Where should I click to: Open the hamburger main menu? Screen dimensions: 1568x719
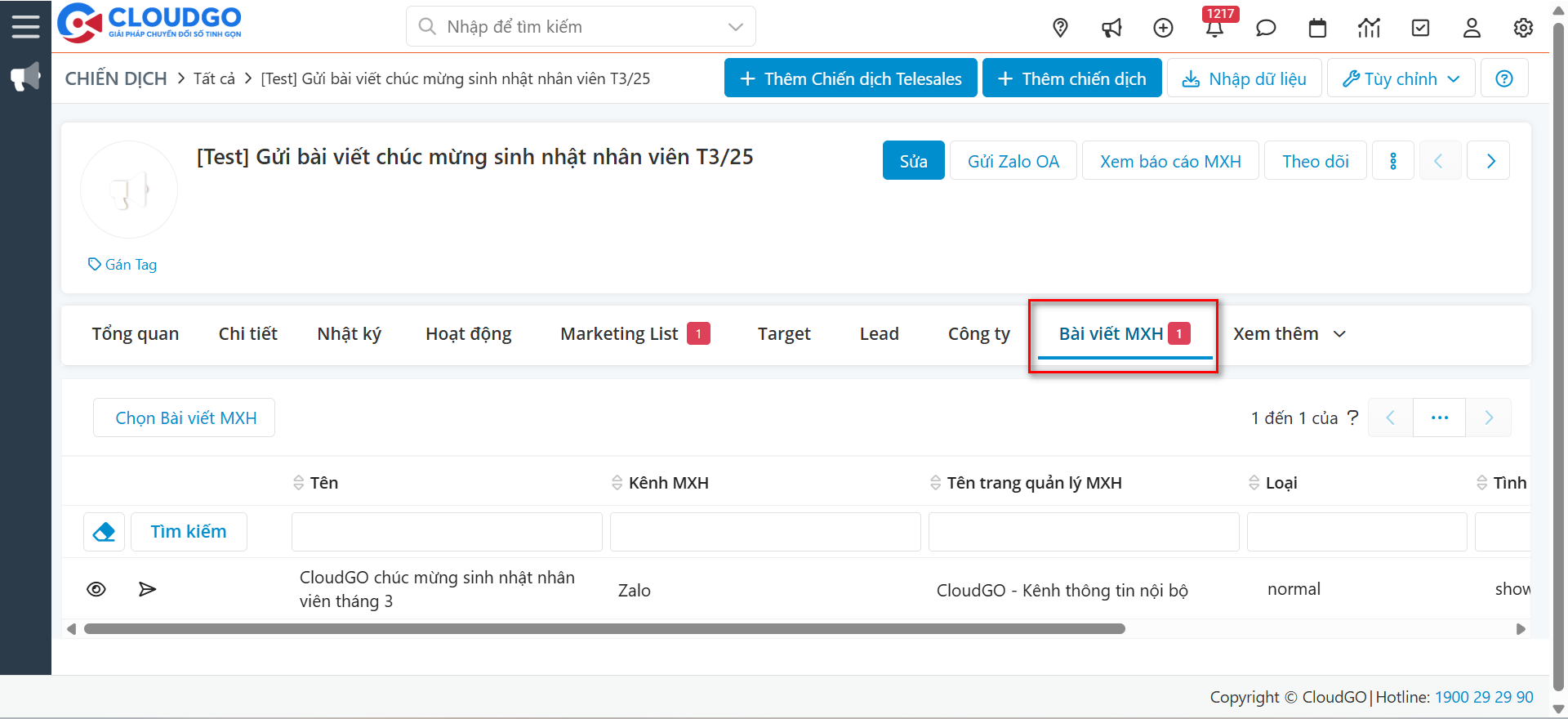25,26
